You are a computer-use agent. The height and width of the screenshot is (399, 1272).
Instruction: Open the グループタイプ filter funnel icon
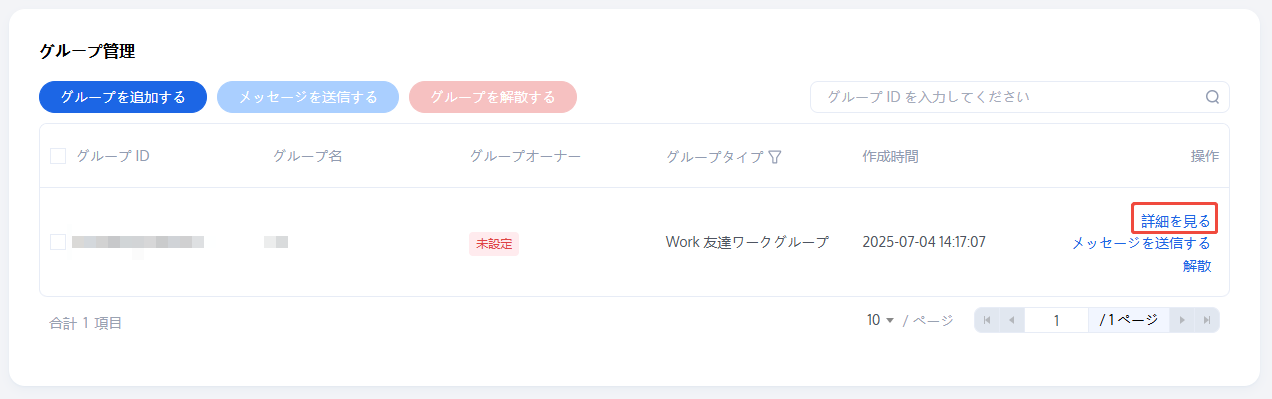click(774, 157)
